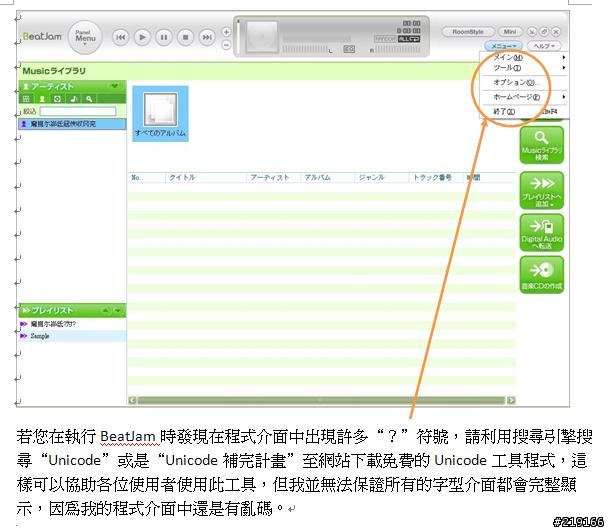This screenshot has height=530, width=609.
Task: Raise volume with the plus button
Action: click(x=226, y=32)
